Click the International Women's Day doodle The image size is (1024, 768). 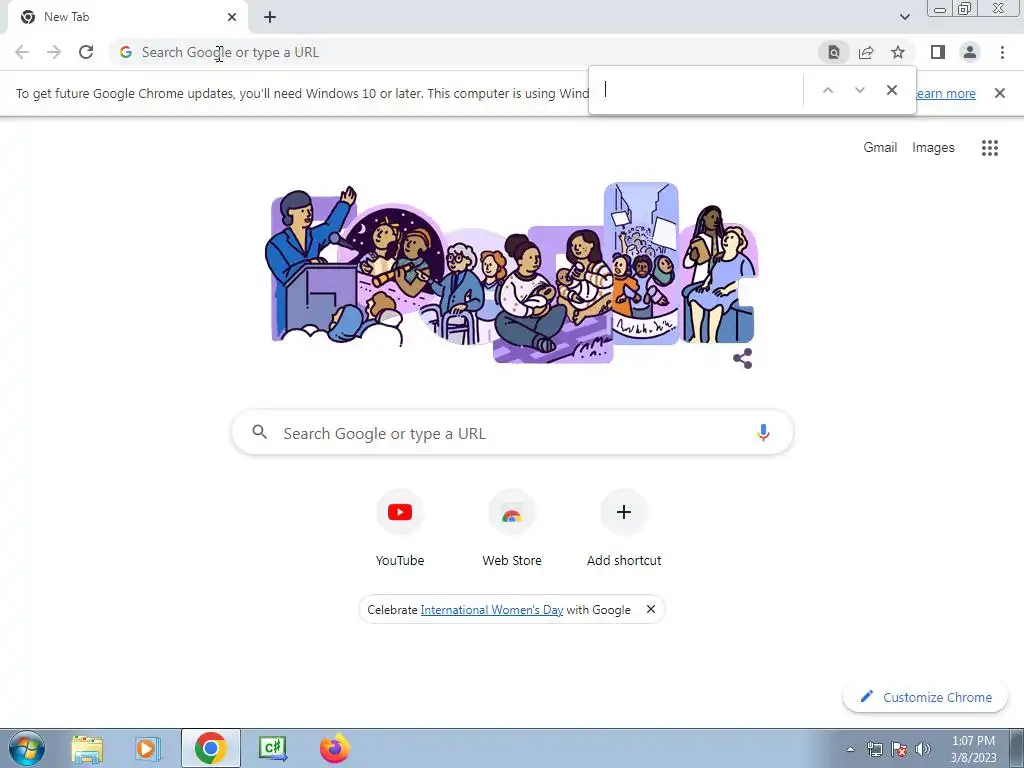tap(511, 272)
